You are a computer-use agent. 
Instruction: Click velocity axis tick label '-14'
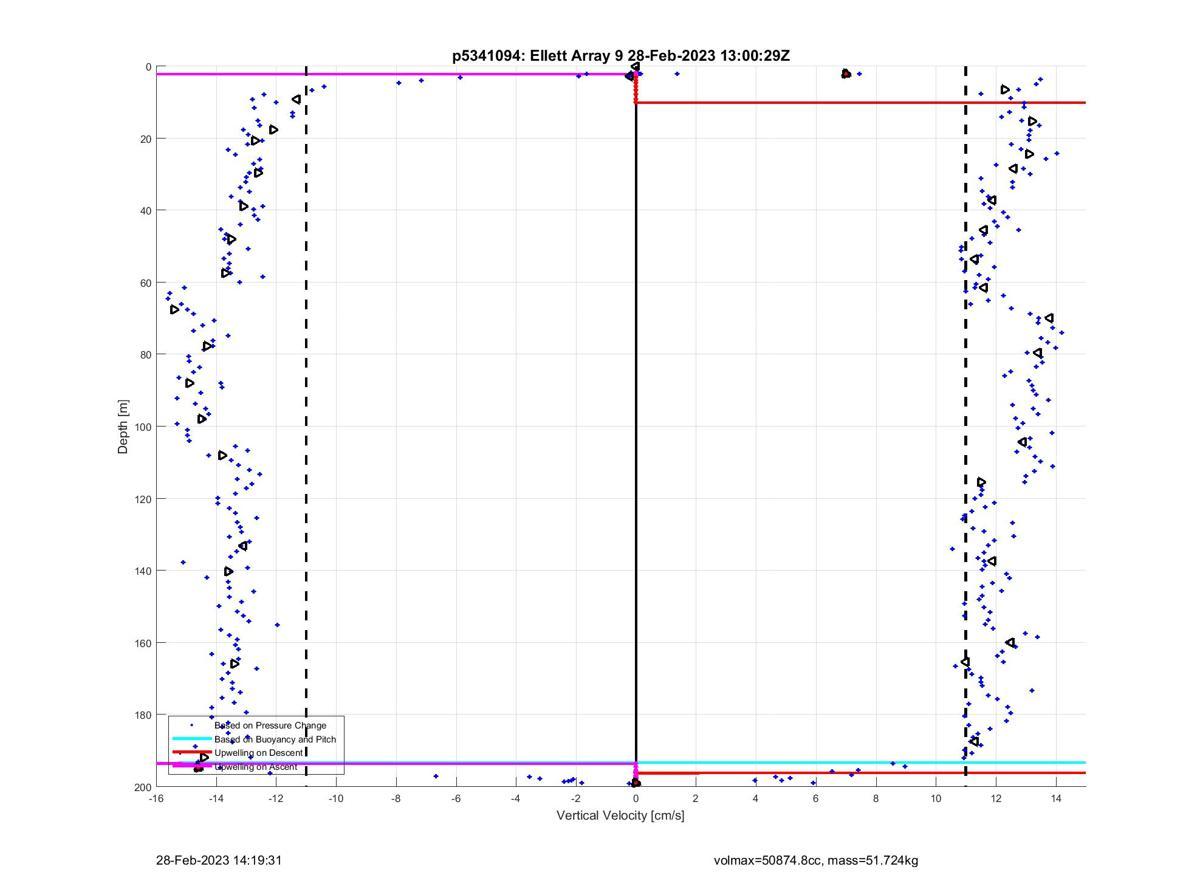click(216, 798)
